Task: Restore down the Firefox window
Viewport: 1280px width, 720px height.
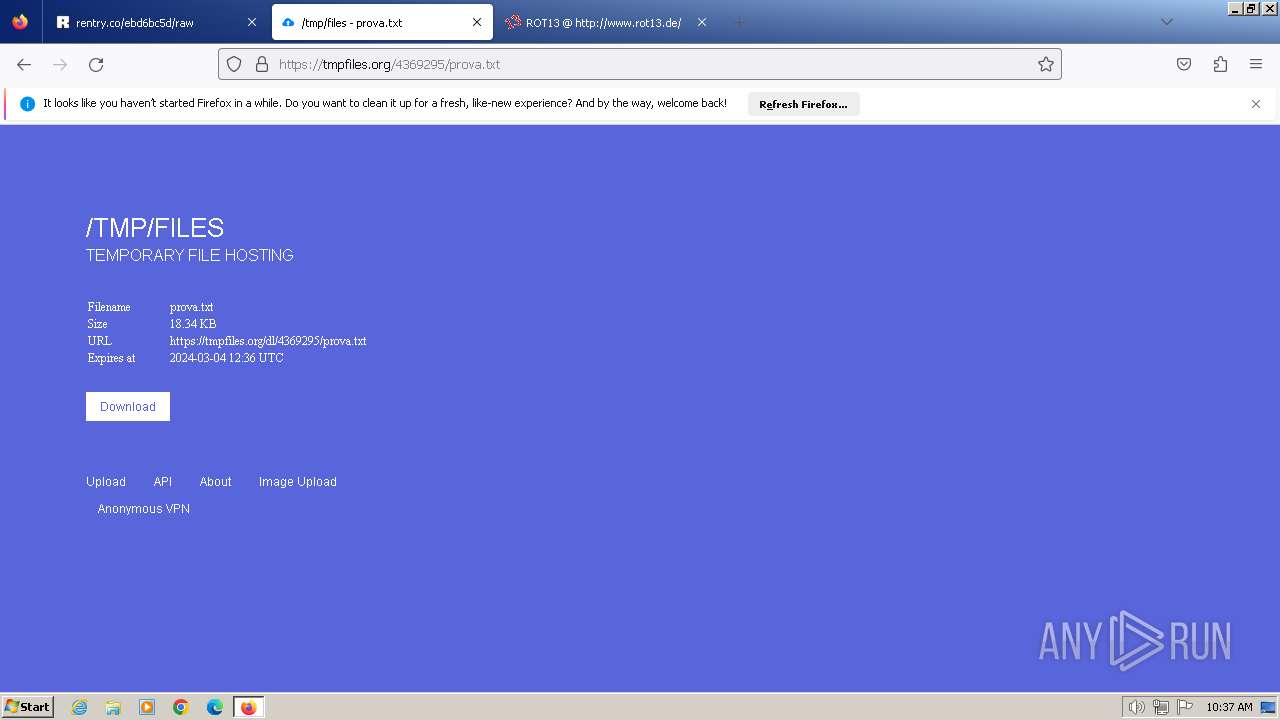Action: click(1251, 8)
